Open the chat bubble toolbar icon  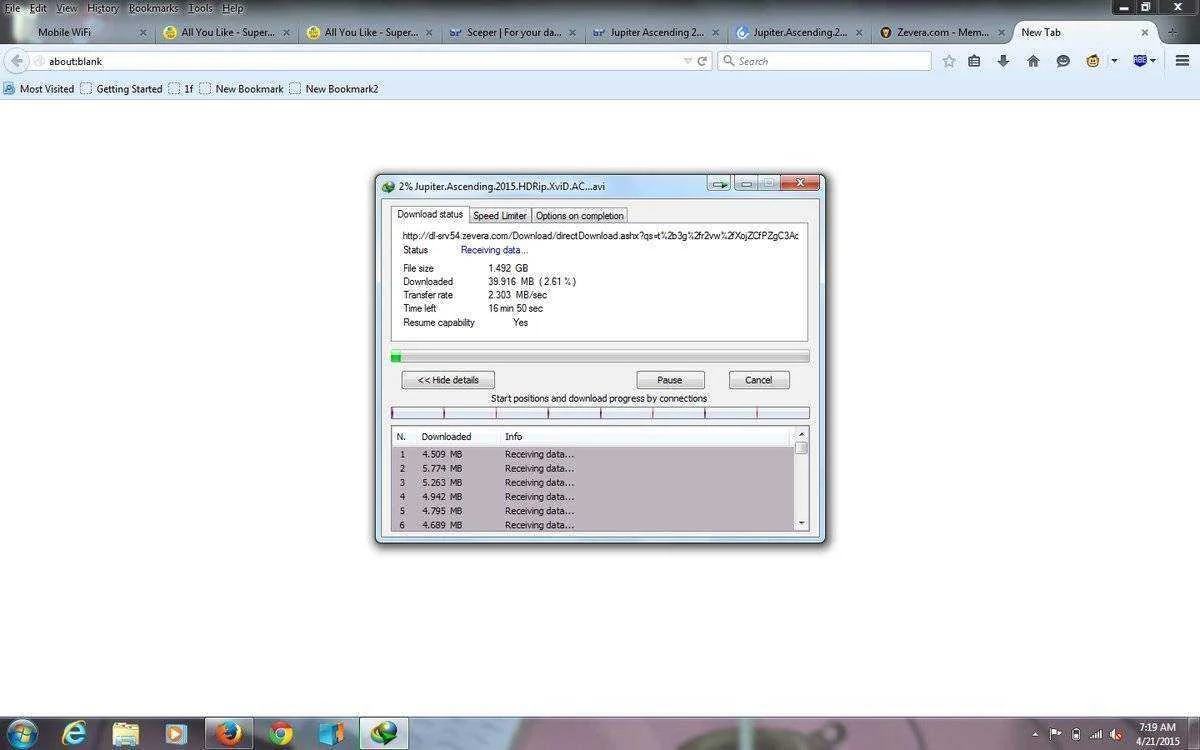(x=1063, y=61)
